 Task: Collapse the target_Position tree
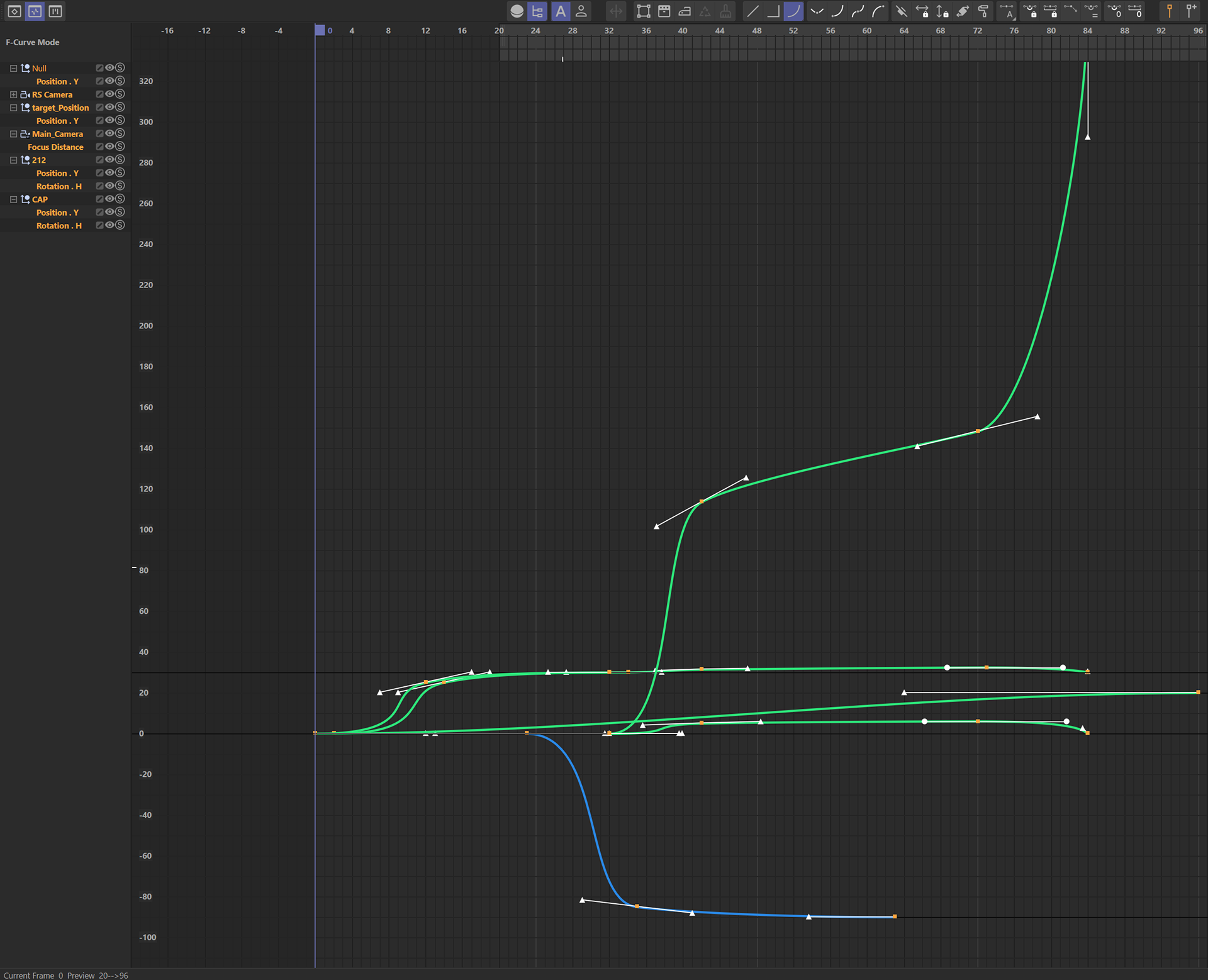coord(13,108)
